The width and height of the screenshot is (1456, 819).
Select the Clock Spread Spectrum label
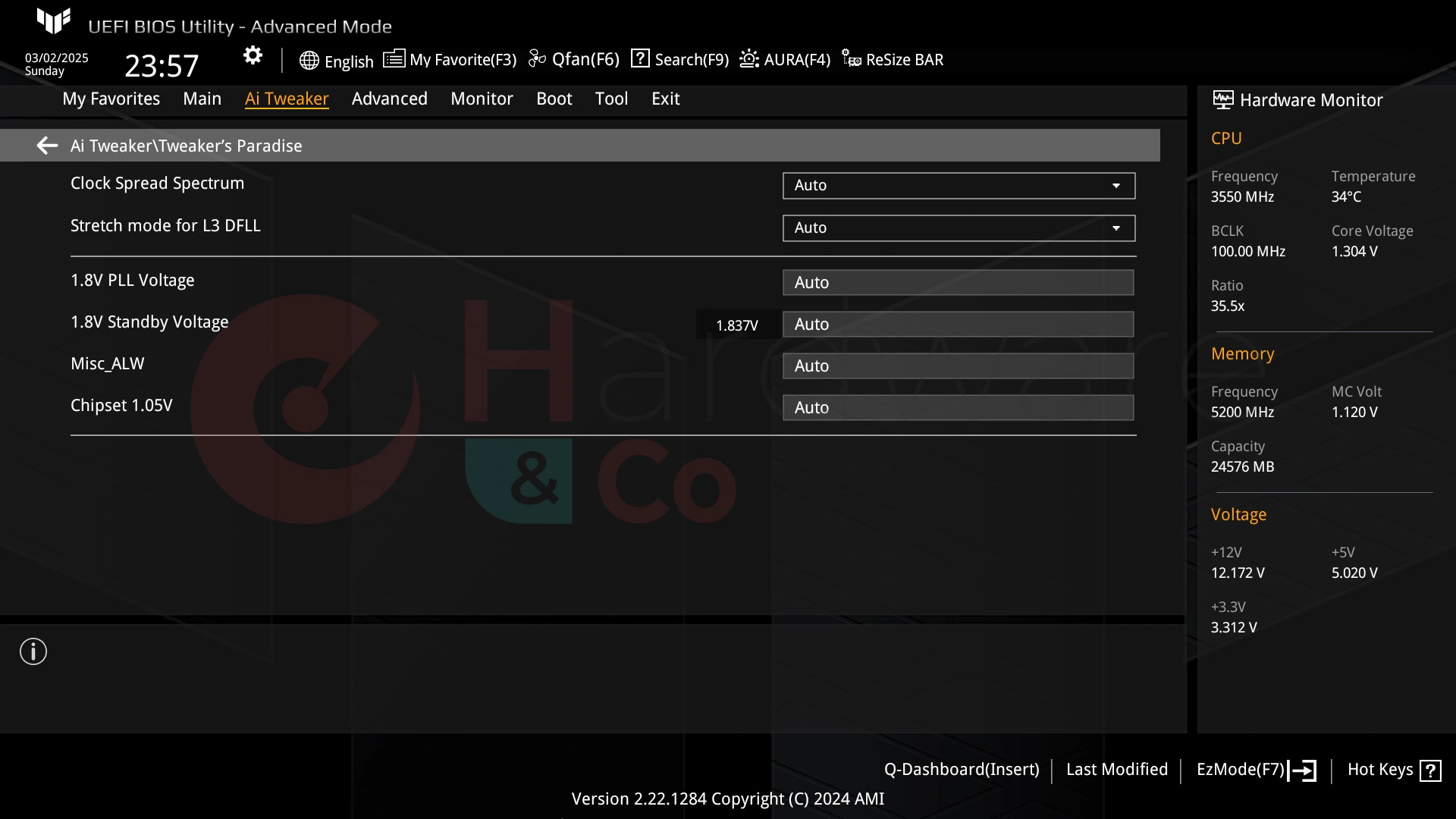[x=157, y=184]
